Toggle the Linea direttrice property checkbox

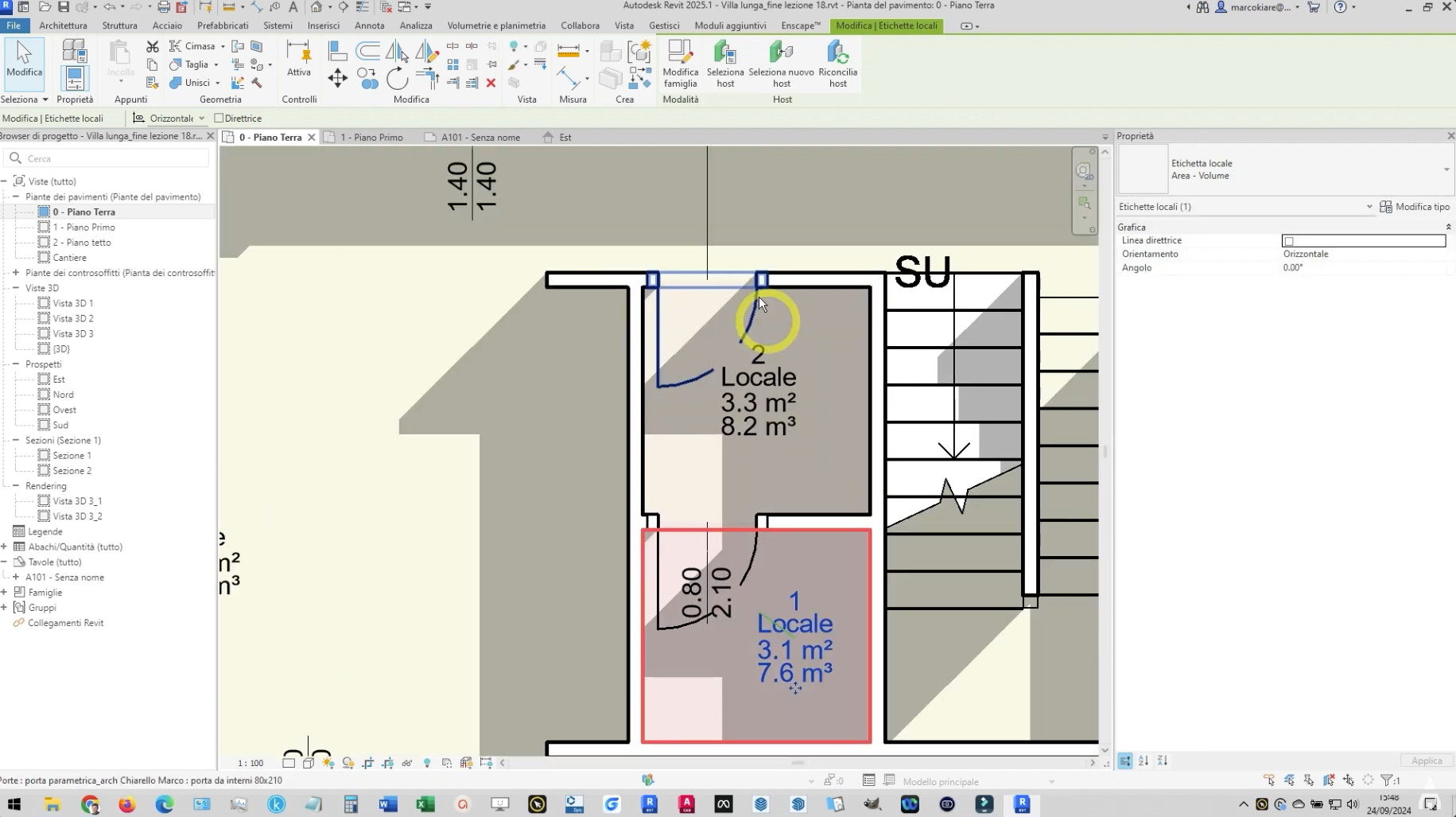(x=1289, y=241)
